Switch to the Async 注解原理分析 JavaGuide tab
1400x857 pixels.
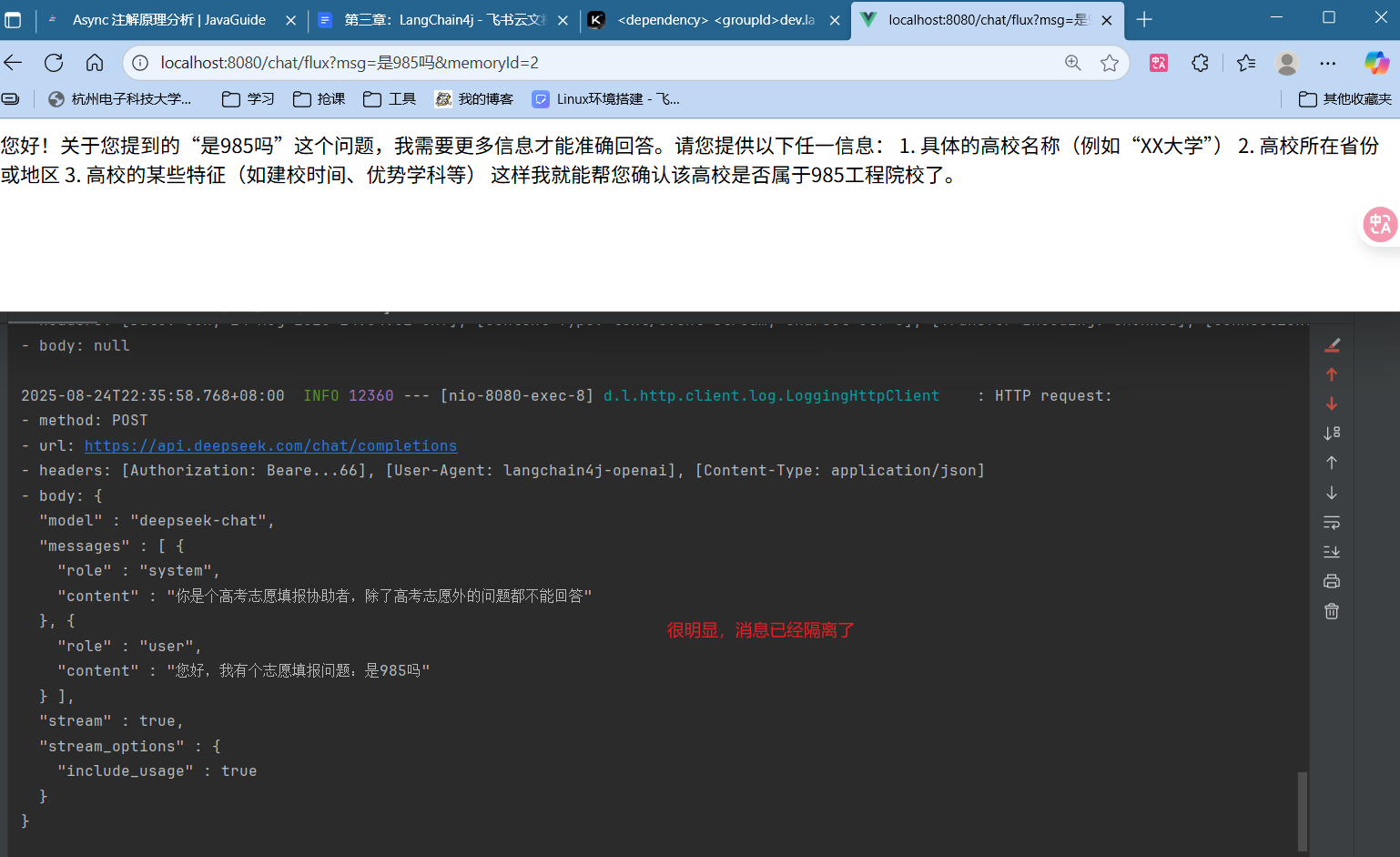[169, 19]
